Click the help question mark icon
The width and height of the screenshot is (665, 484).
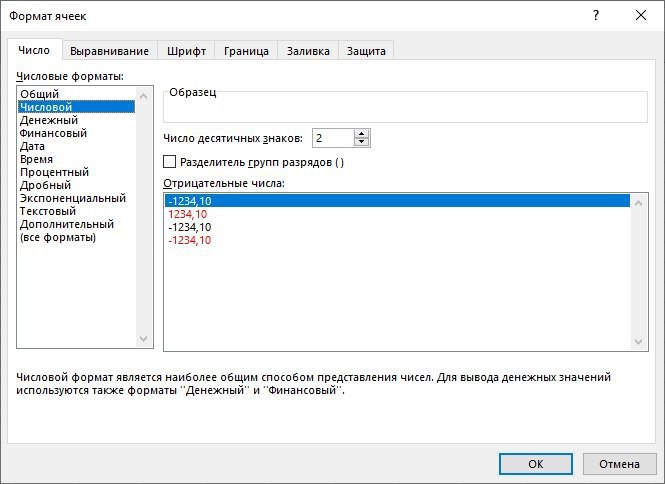[x=596, y=16]
